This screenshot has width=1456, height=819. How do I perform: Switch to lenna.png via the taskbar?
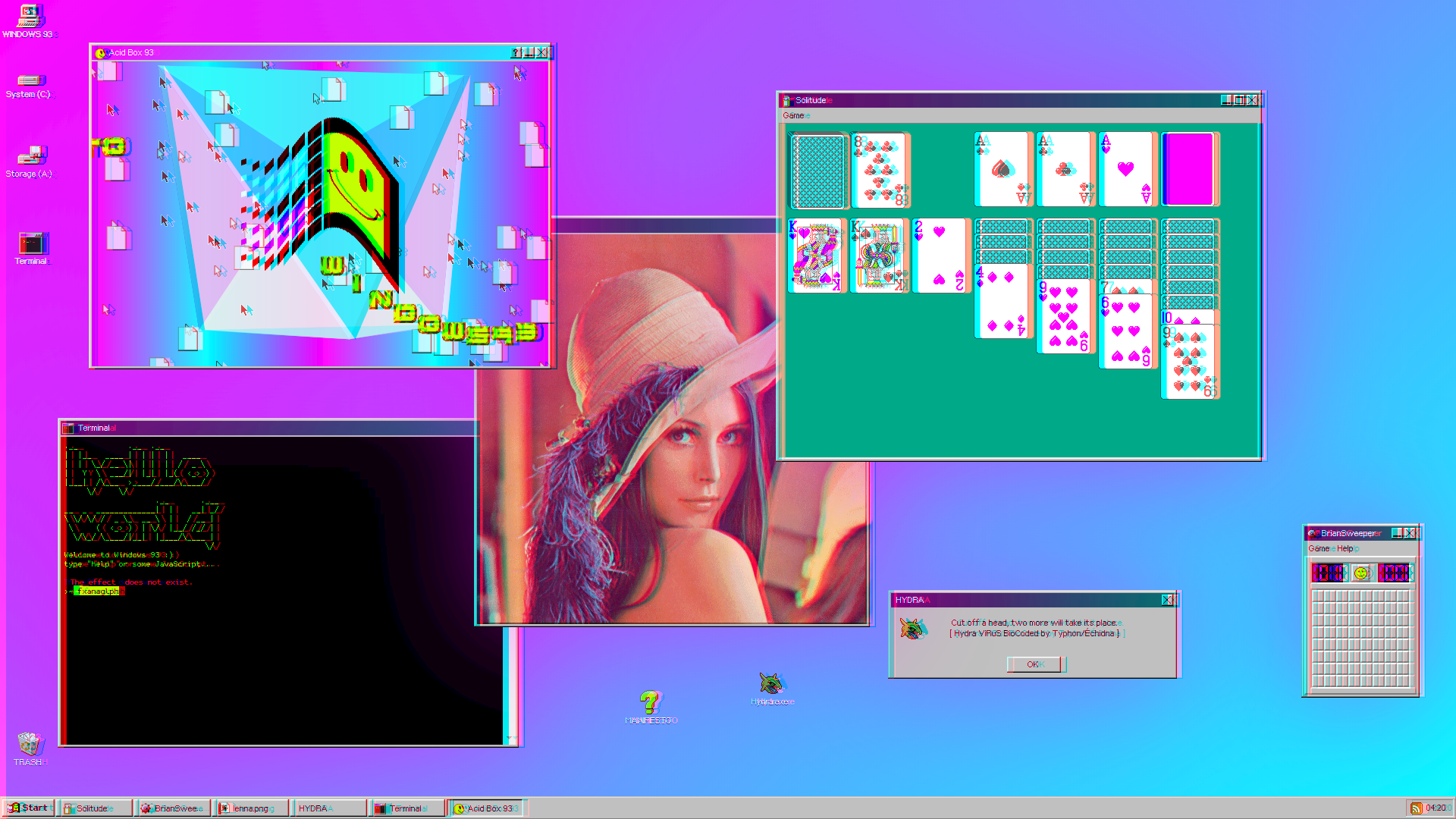(251, 808)
